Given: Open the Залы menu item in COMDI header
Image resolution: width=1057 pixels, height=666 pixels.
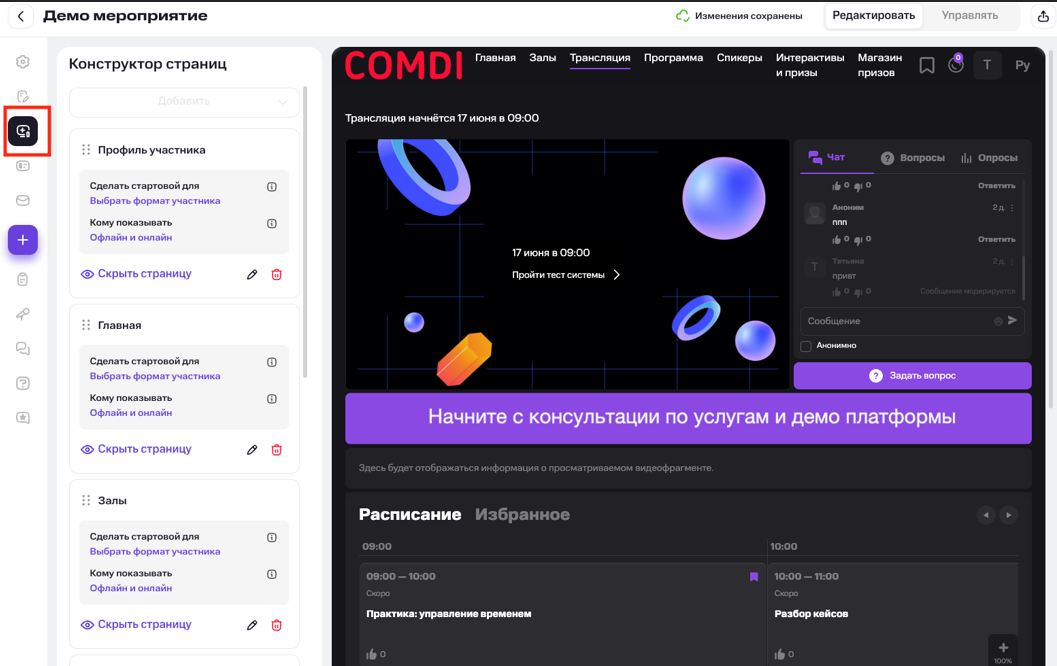Looking at the screenshot, I should (543, 58).
